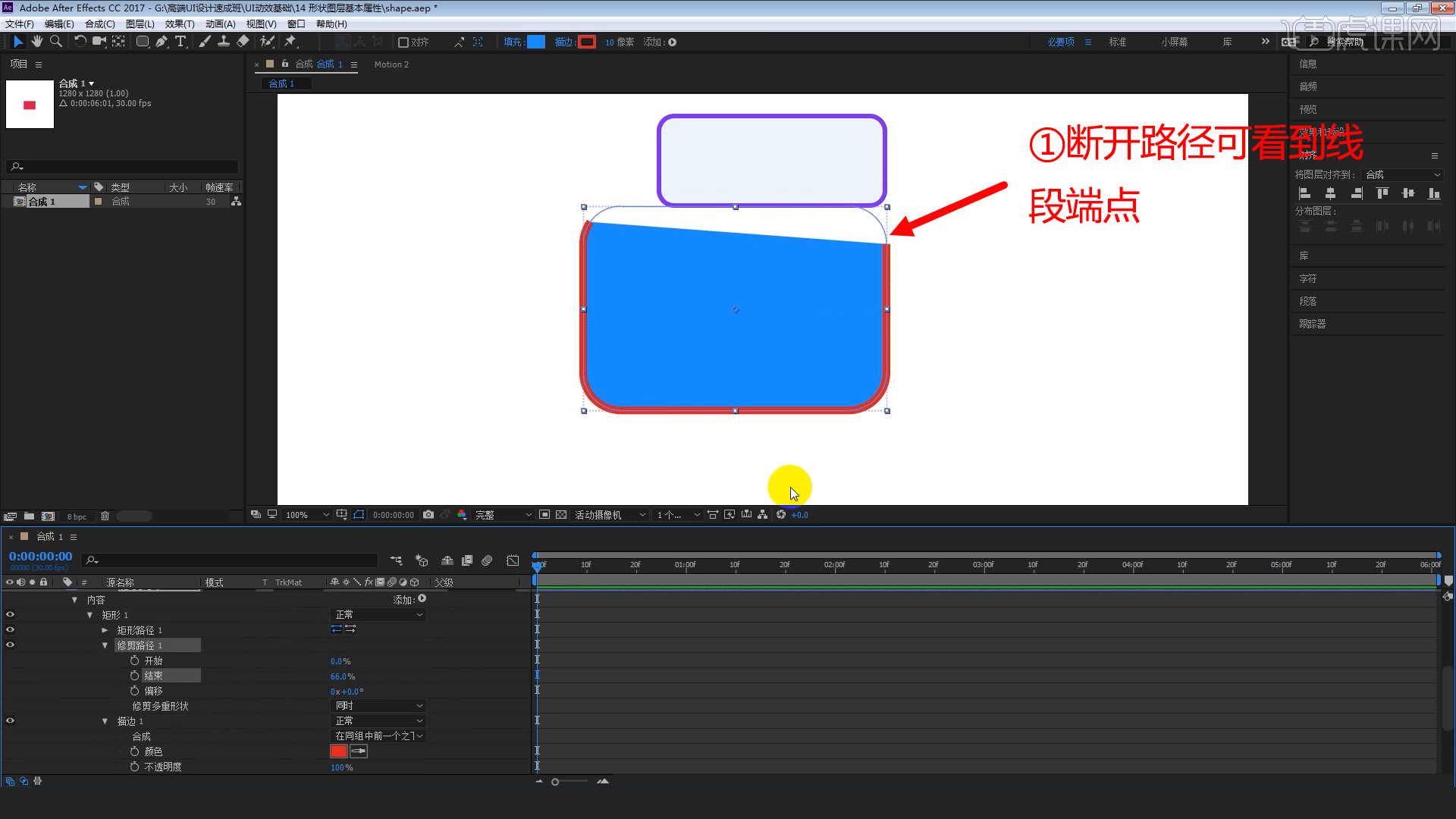
Task: Select the Rounded Rectangle shape tool
Action: (x=143, y=42)
